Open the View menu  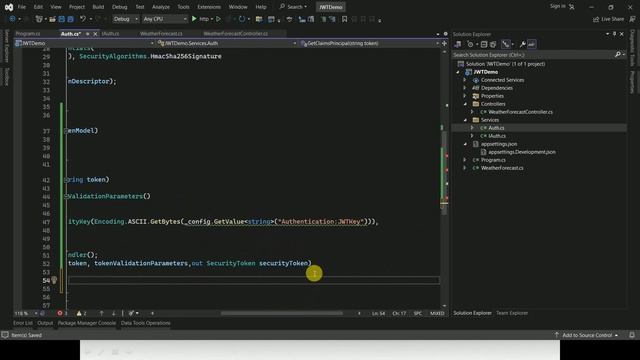point(56,7)
